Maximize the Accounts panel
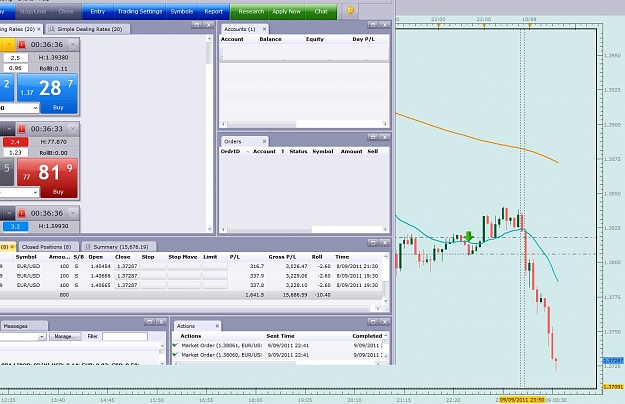The width and height of the screenshot is (625, 404). point(373,25)
